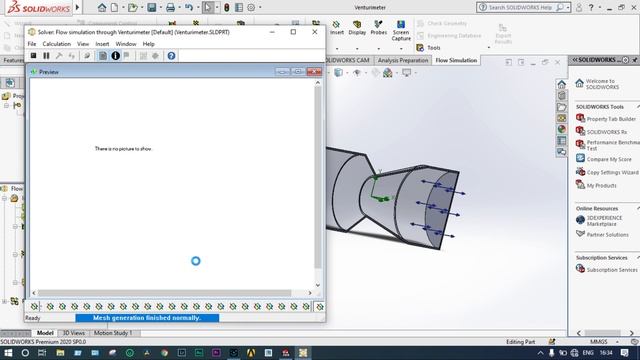Open Welcome to SOLIDWORKS link
The width and height of the screenshot is (640, 360).
[598, 84]
